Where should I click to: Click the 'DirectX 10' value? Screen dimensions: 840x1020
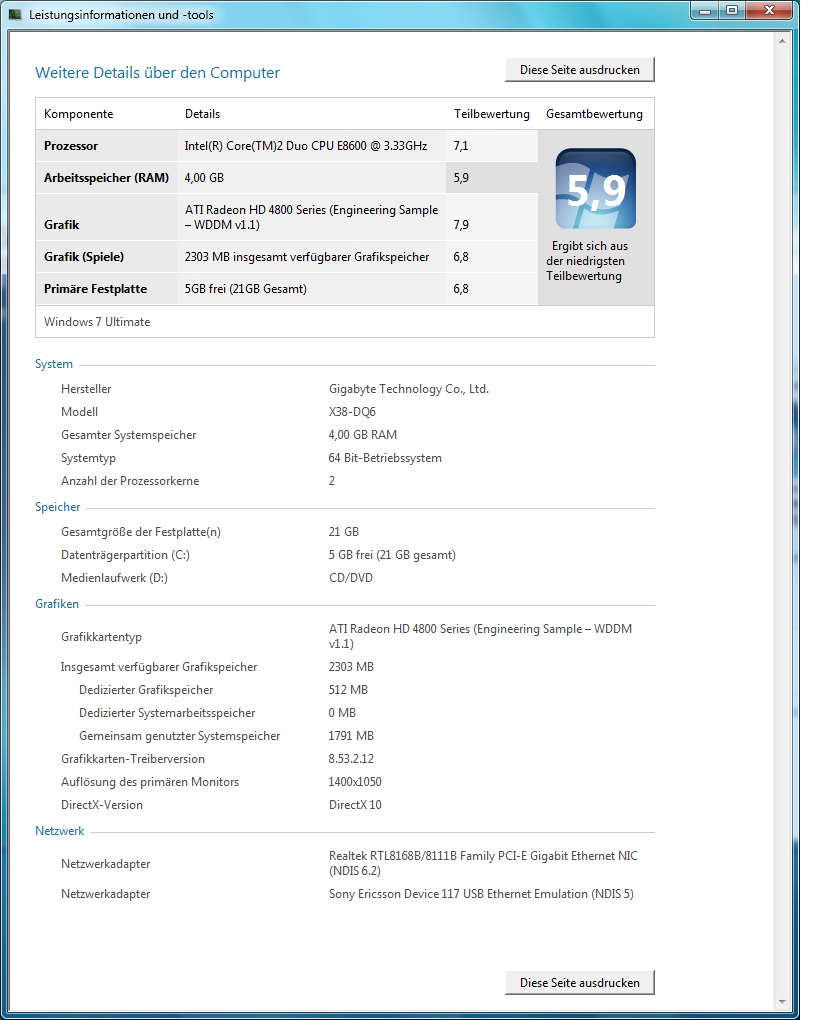355,805
